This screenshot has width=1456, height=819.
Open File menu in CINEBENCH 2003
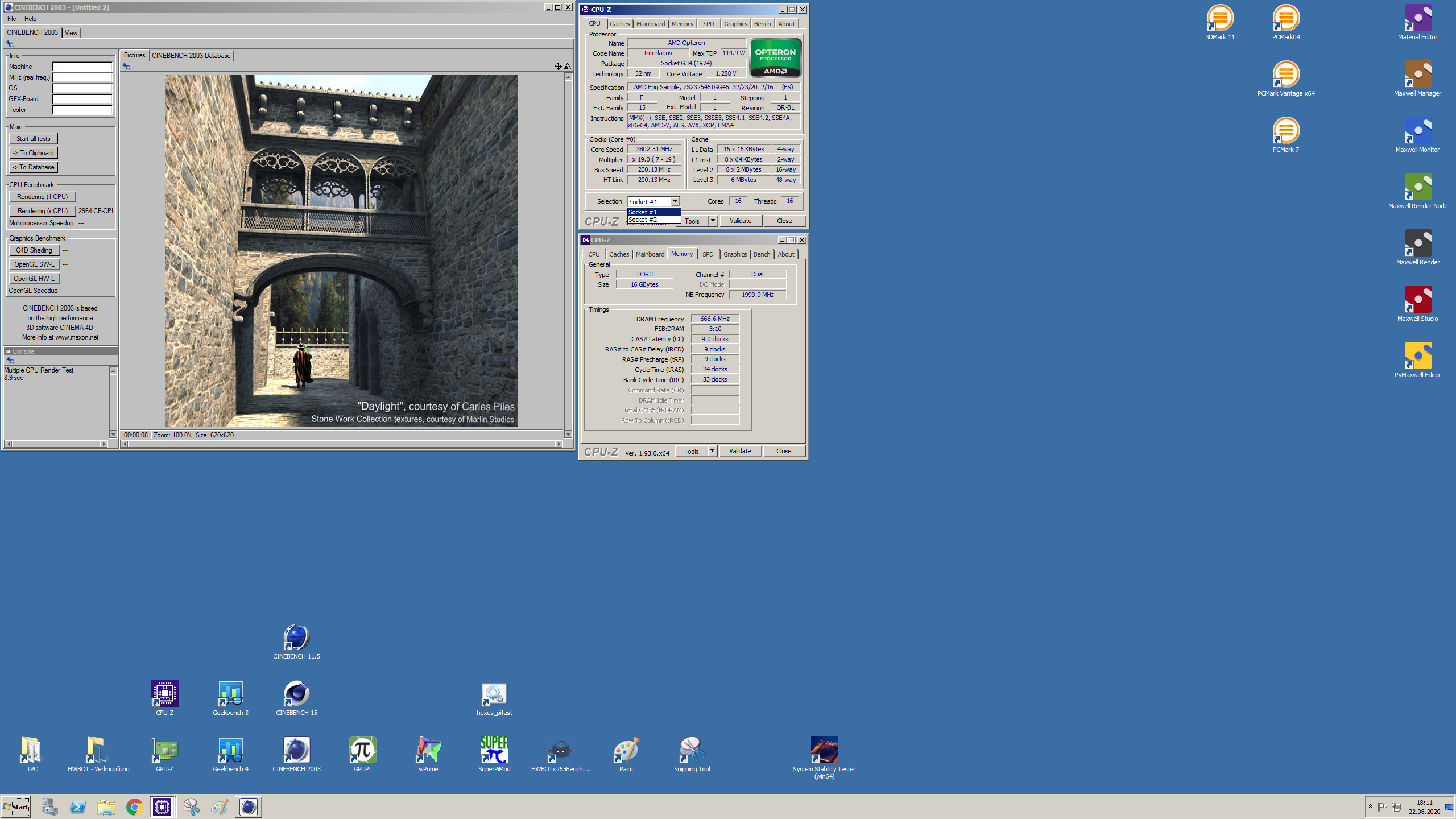11,19
